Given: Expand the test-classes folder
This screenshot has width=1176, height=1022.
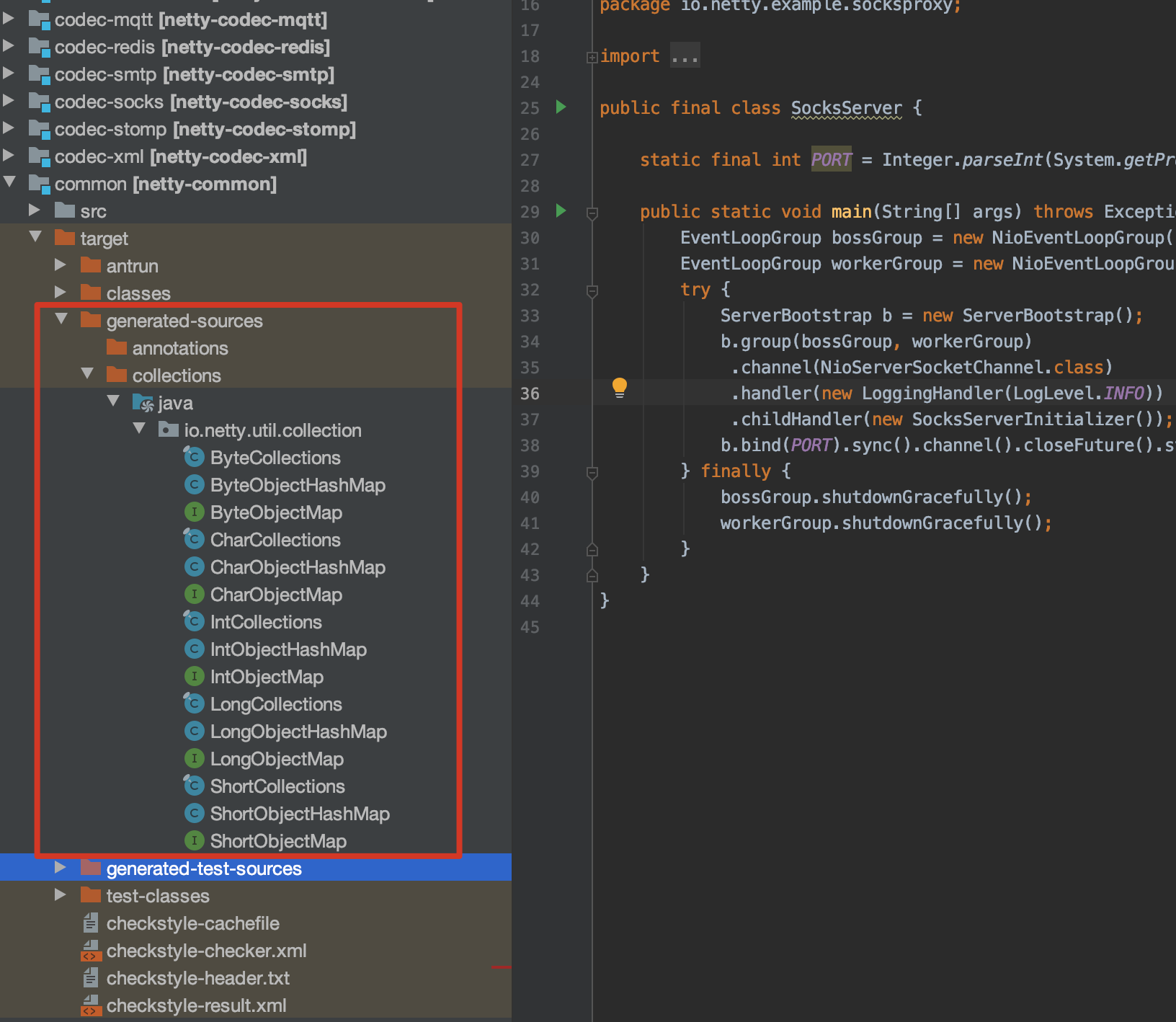Looking at the screenshot, I should coord(61,894).
